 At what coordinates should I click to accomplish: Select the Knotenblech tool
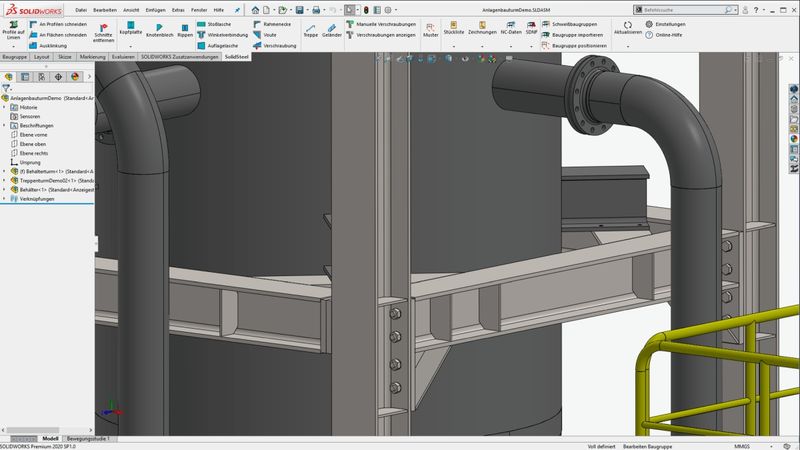[x=160, y=25]
